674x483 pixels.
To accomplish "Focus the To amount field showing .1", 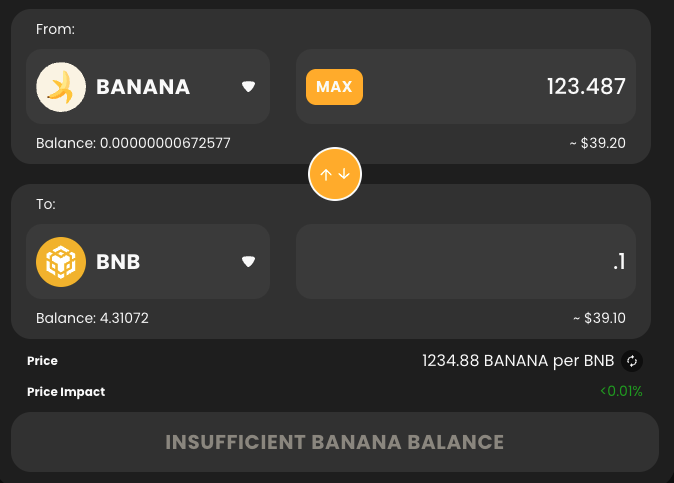I will click(466, 261).
